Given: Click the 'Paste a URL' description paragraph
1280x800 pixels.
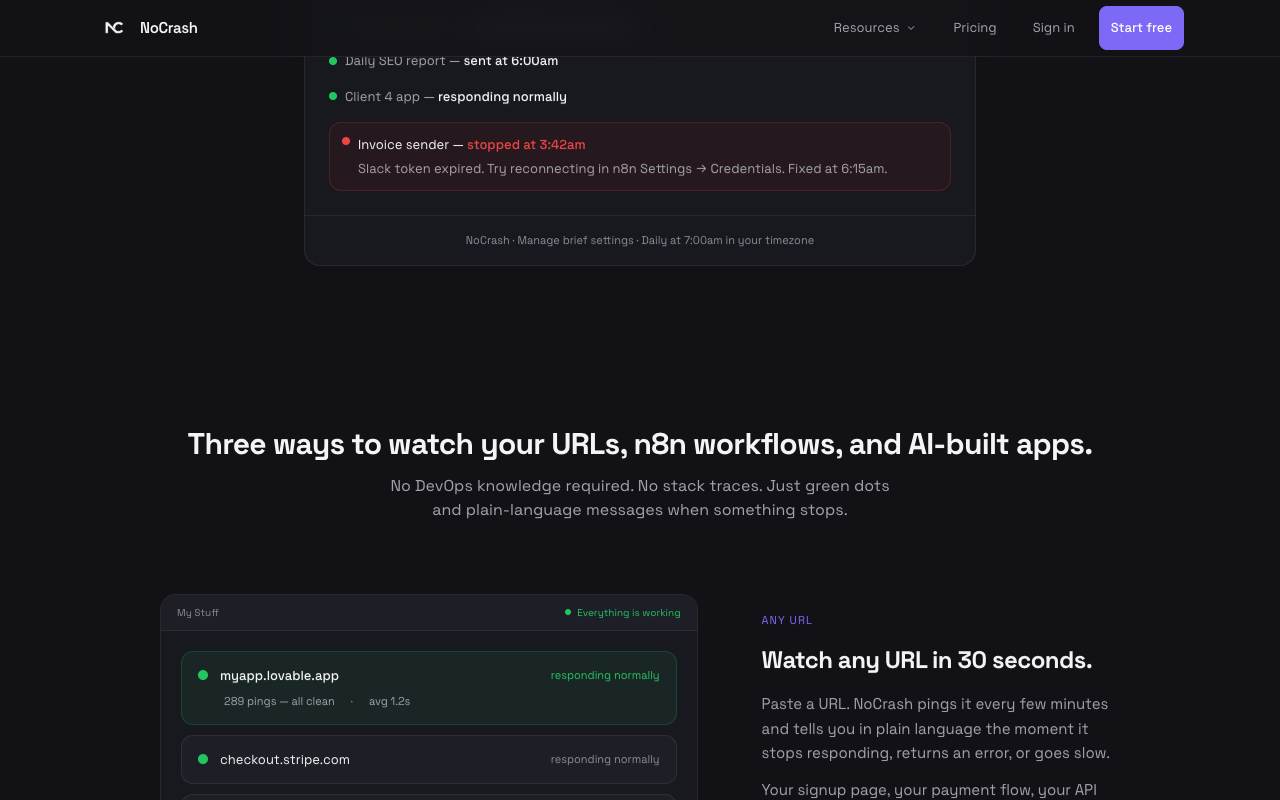Looking at the screenshot, I should point(936,728).
